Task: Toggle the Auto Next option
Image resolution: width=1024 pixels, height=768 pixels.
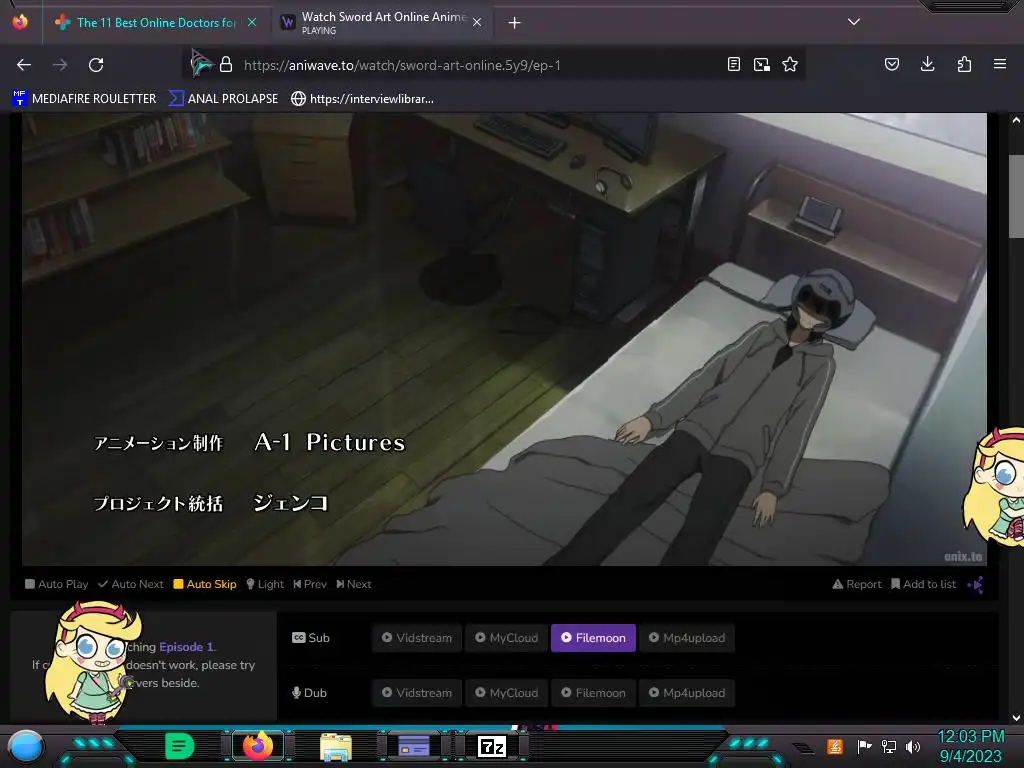Action: click(131, 584)
